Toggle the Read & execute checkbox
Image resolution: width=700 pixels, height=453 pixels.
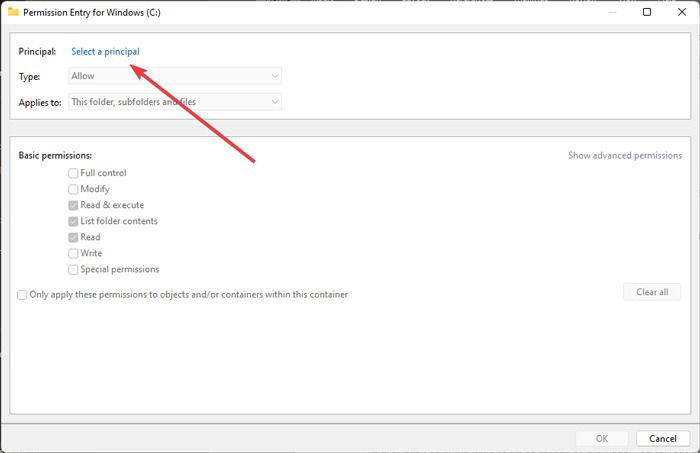tap(73, 205)
